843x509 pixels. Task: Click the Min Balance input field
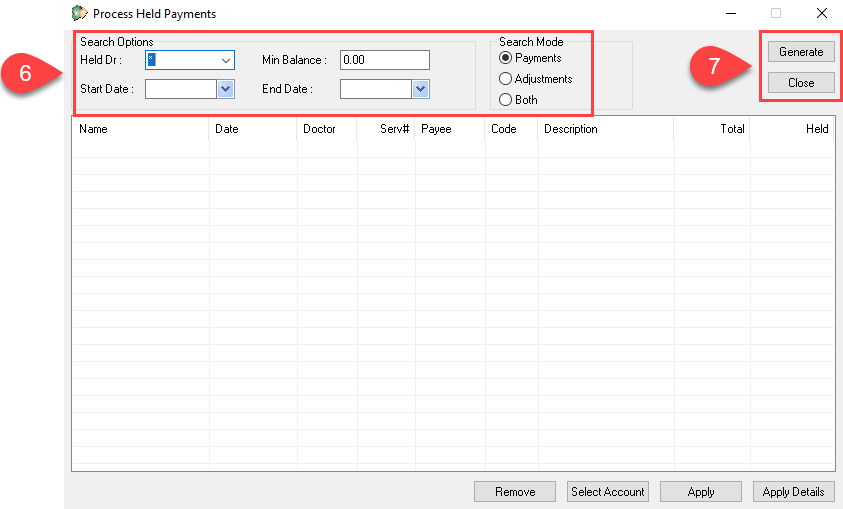(x=385, y=60)
